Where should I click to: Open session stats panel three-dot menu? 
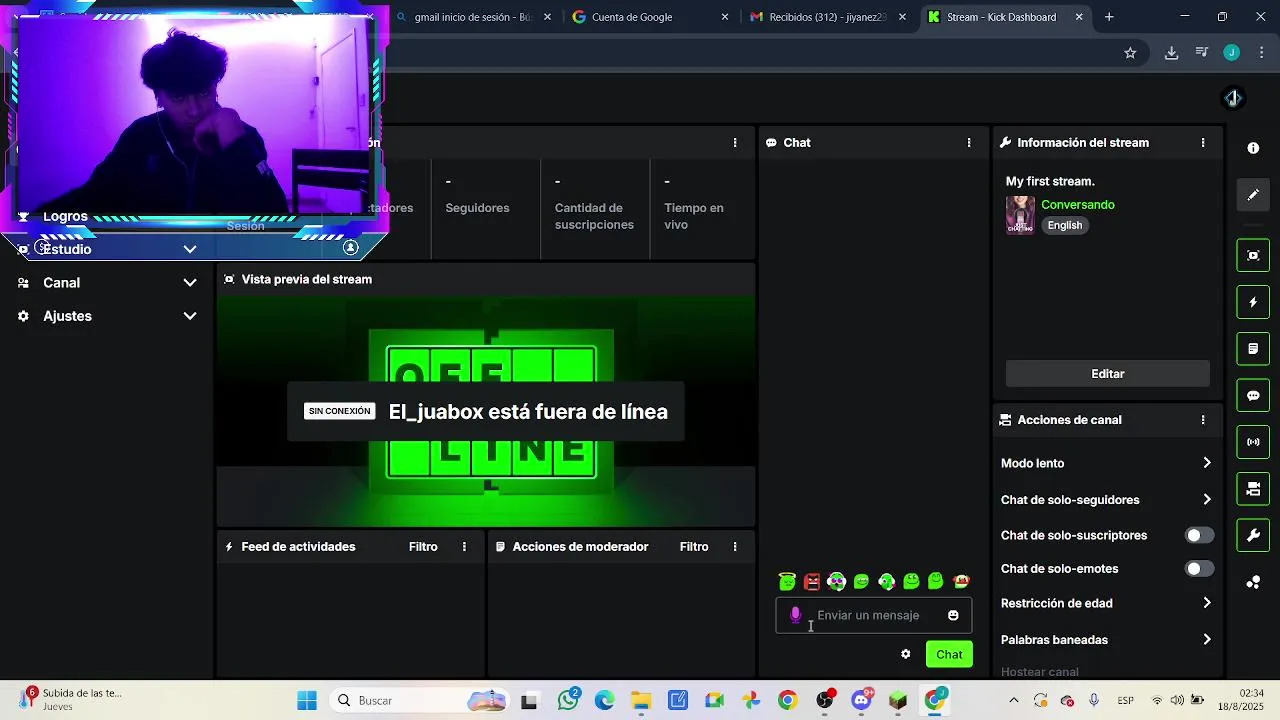coord(735,143)
